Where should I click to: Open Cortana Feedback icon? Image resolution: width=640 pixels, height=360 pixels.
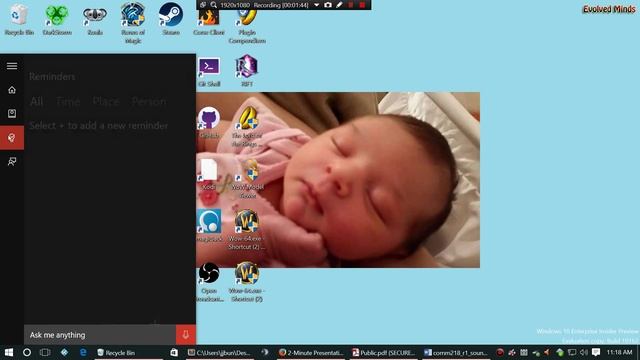(x=12, y=162)
